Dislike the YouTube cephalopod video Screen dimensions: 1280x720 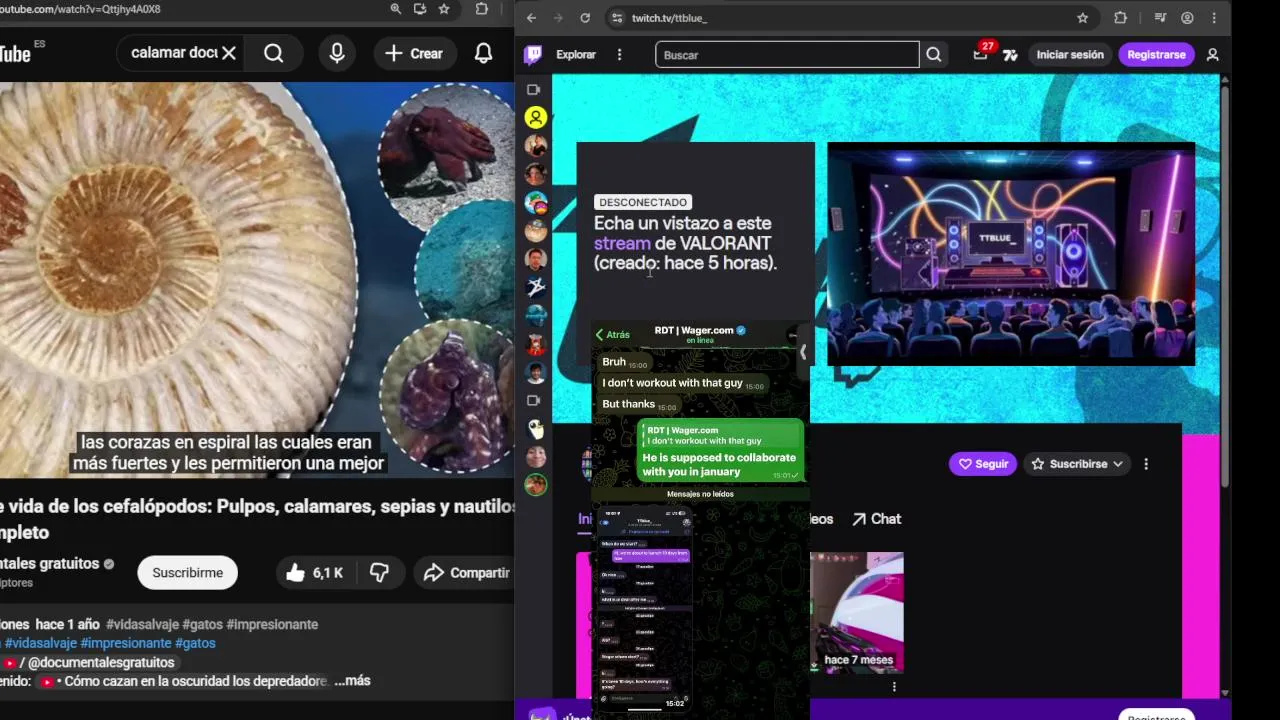click(x=380, y=573)
